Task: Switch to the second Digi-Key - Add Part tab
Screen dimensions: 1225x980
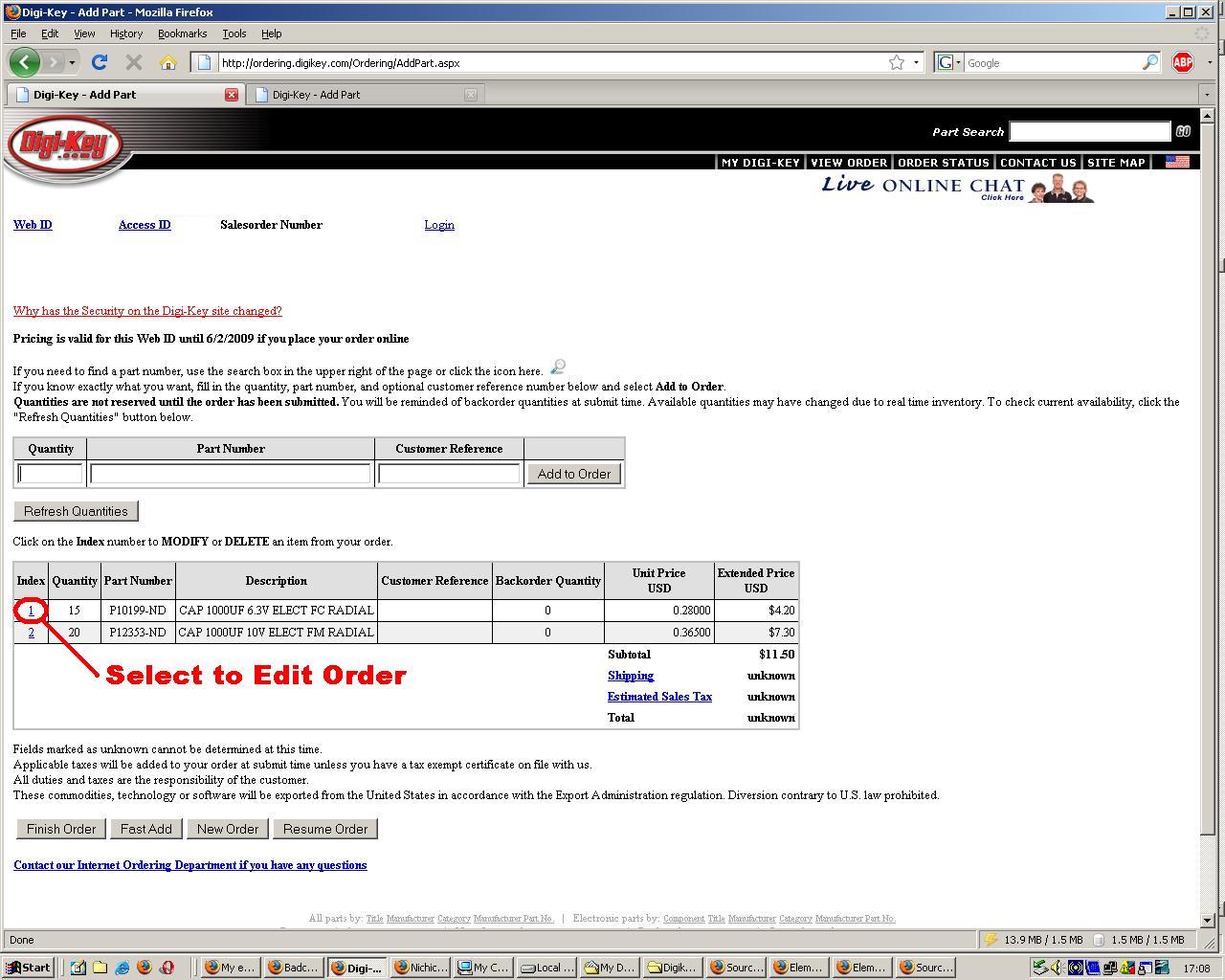Action: (365, 95)
